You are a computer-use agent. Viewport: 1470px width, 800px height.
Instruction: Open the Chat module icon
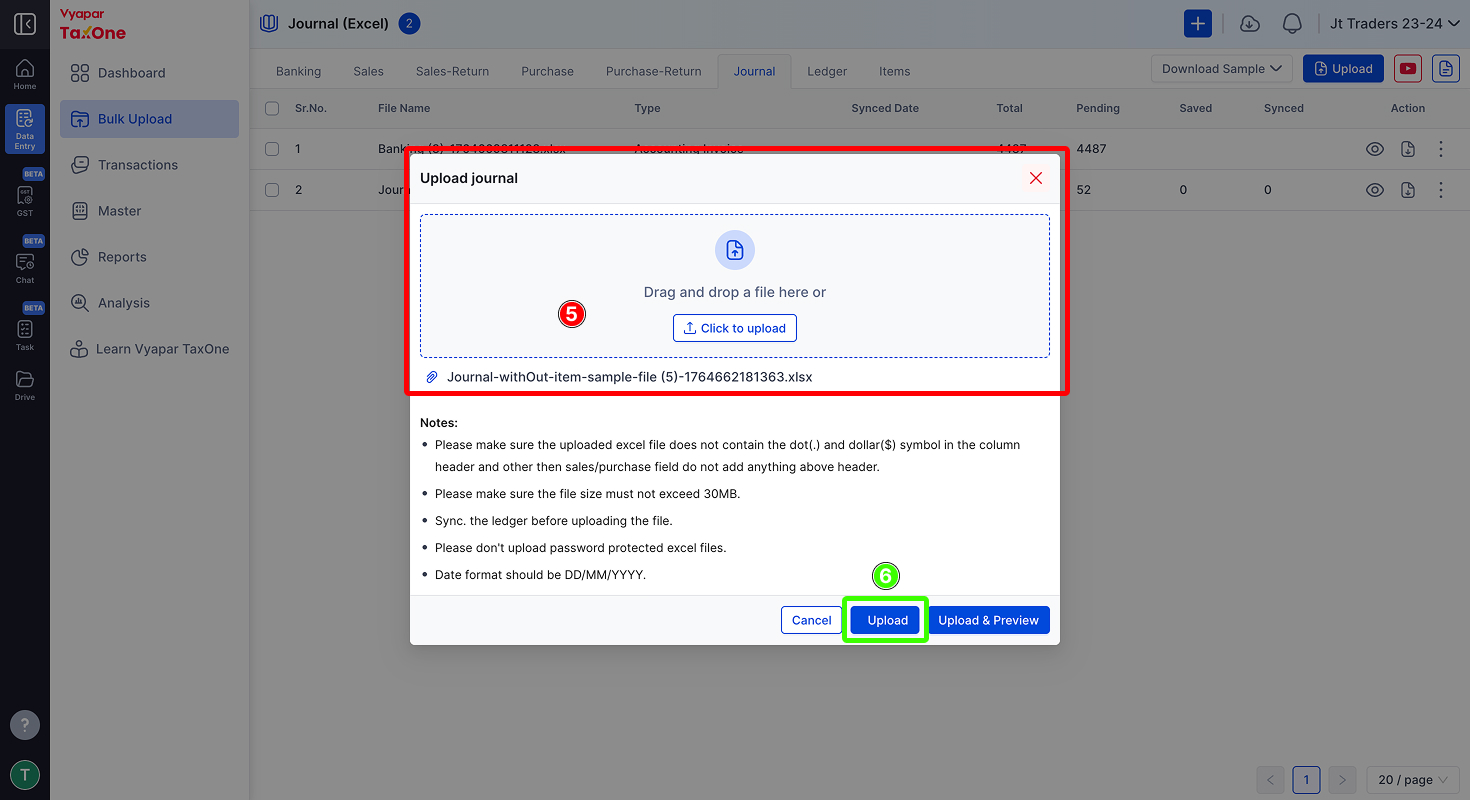coord(25,266)
